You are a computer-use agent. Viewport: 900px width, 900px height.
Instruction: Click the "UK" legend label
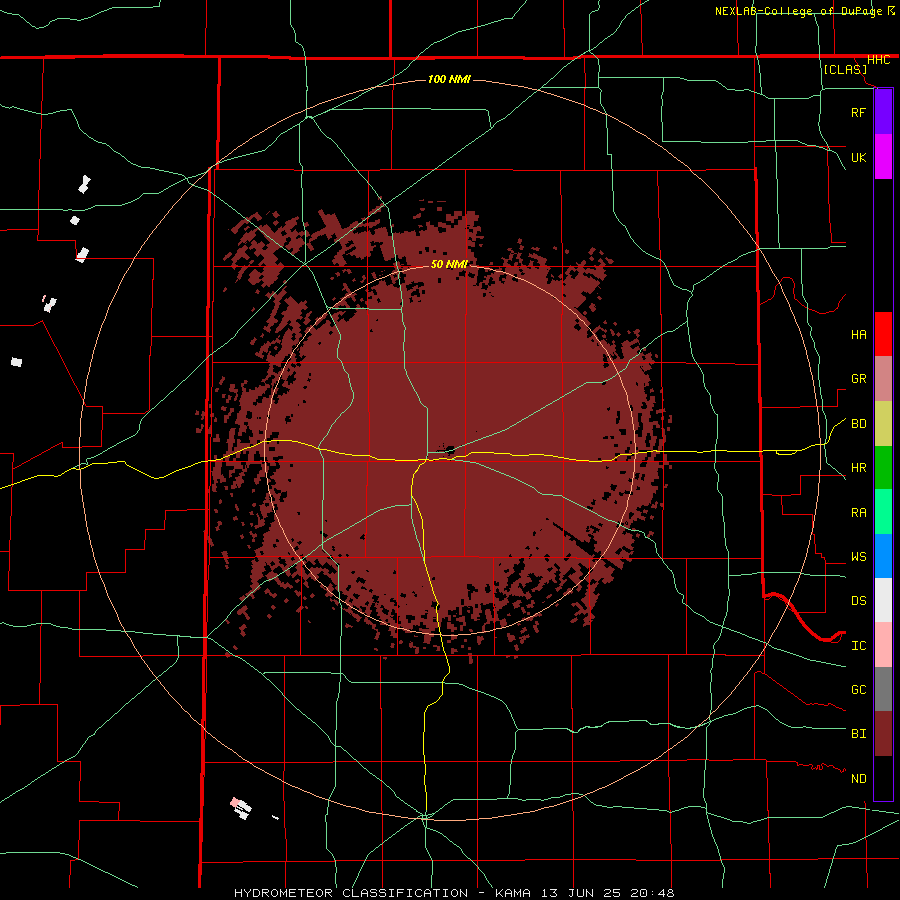(x=858, y=157)
